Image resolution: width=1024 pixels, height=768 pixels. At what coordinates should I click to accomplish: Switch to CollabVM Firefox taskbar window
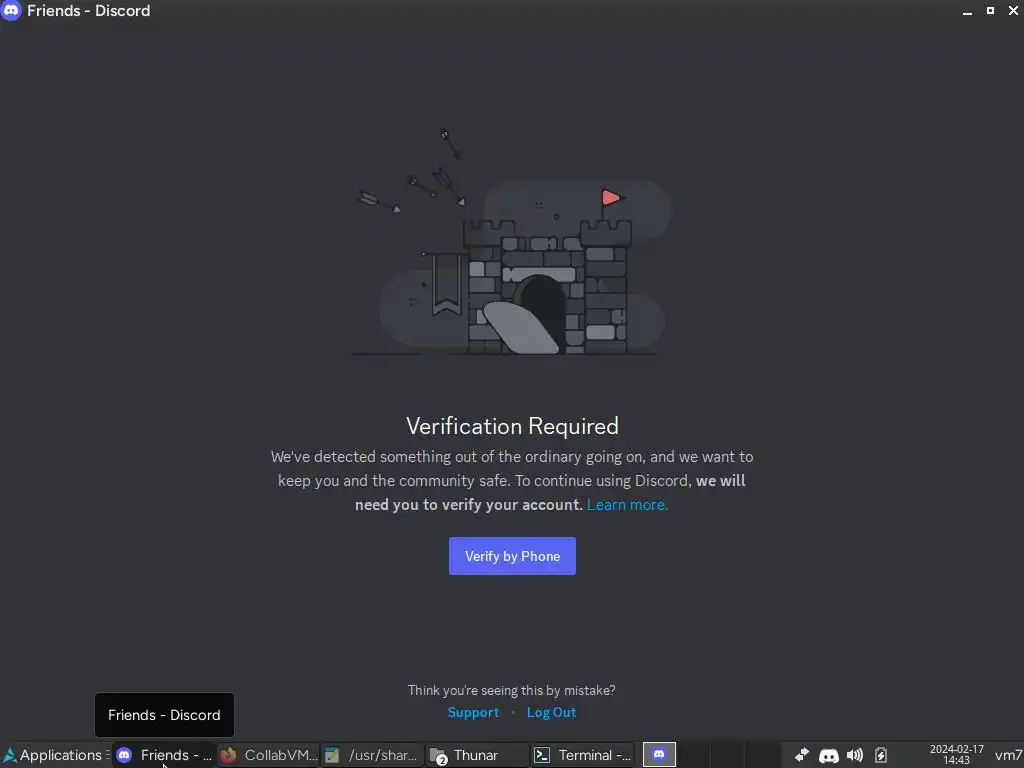[268, 755]
